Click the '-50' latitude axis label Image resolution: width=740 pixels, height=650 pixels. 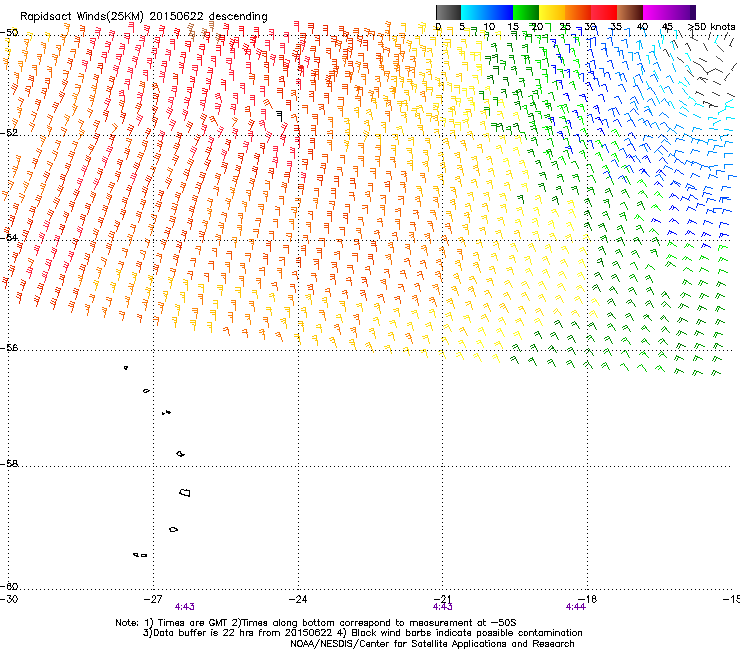click(x=9, y=33)
